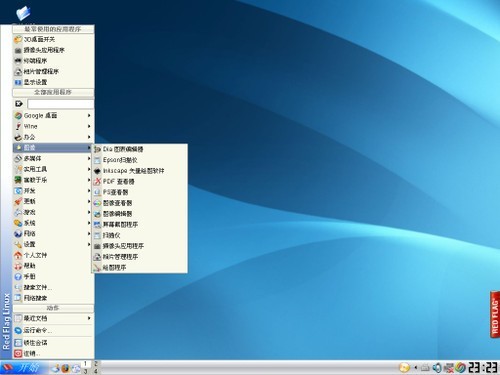Launch 图像查看器 image viewer

140,203
